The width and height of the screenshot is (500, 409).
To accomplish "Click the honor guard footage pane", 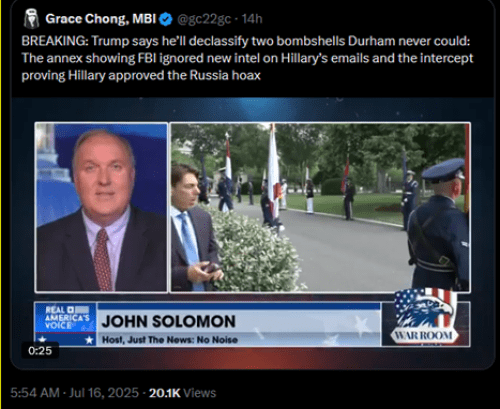I will 320,207.
